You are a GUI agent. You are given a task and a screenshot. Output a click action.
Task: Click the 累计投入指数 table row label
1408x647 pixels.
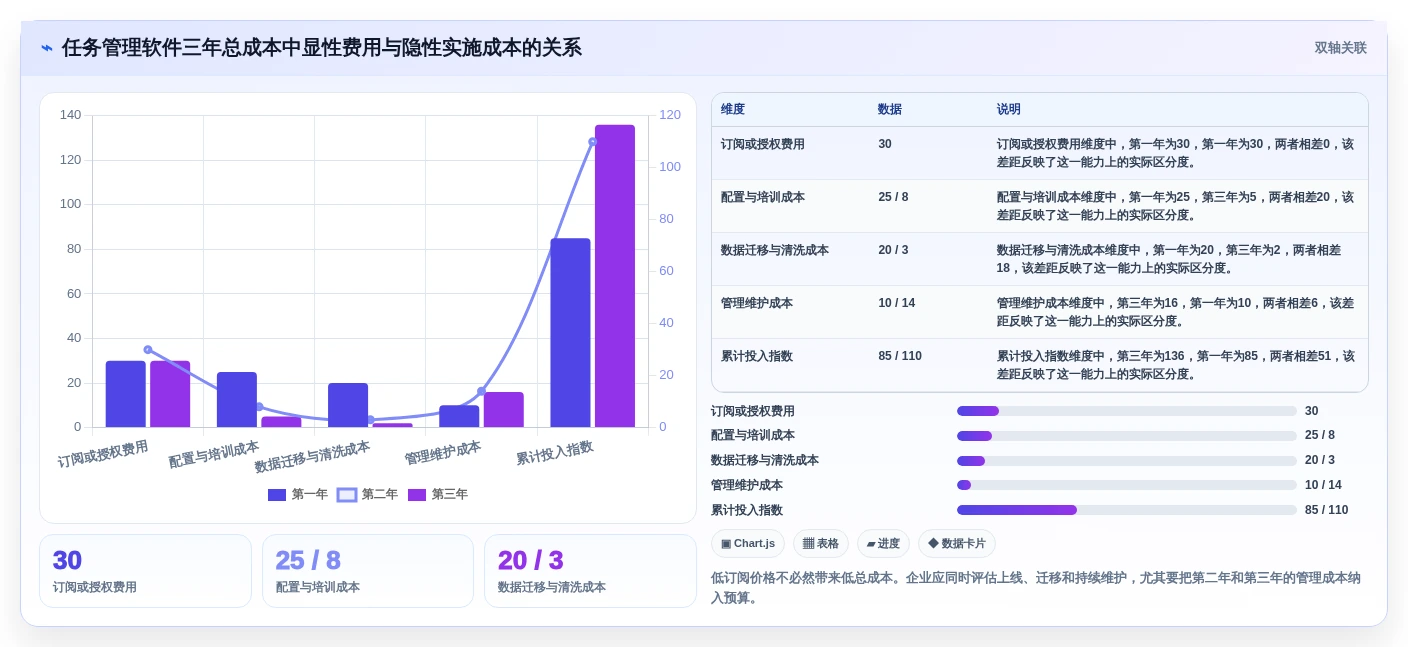[757, 356]
